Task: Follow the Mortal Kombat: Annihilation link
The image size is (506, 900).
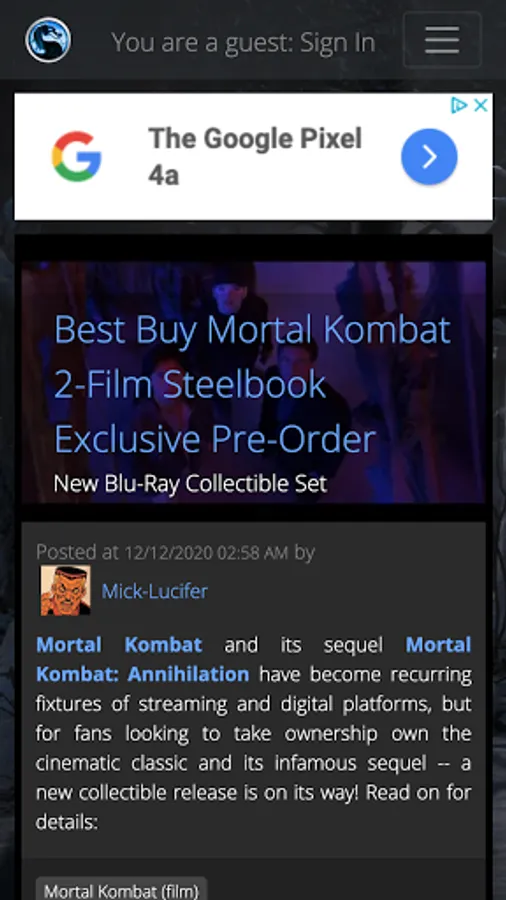Action: pos(254,659)
